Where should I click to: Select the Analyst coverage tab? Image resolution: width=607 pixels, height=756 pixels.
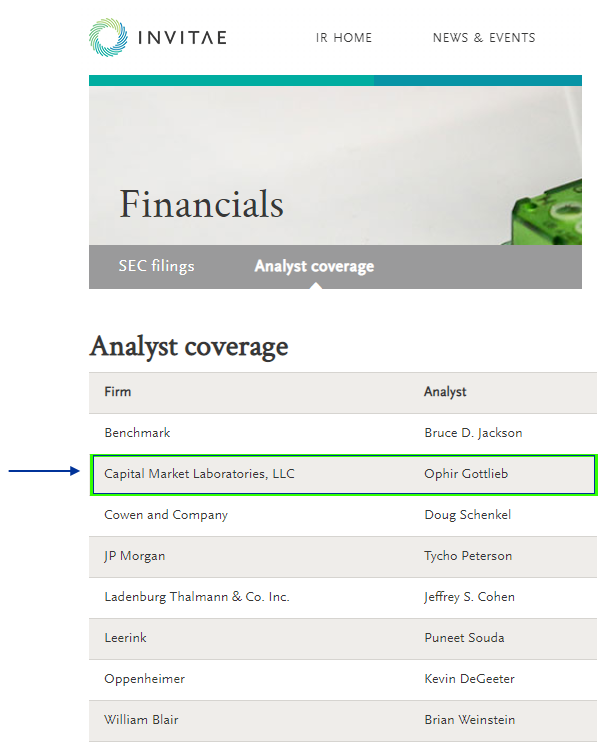(314, 266)
